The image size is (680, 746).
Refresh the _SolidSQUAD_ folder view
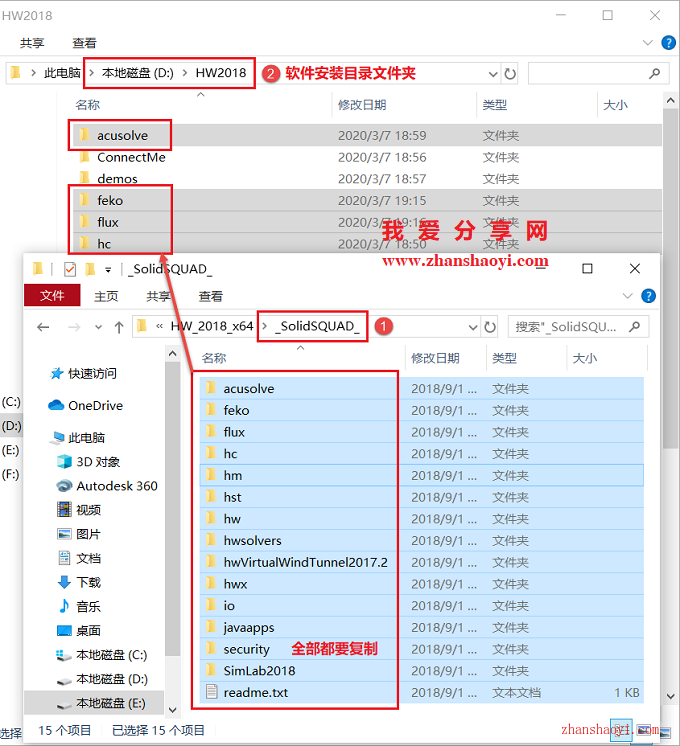(x=490, y=327)
